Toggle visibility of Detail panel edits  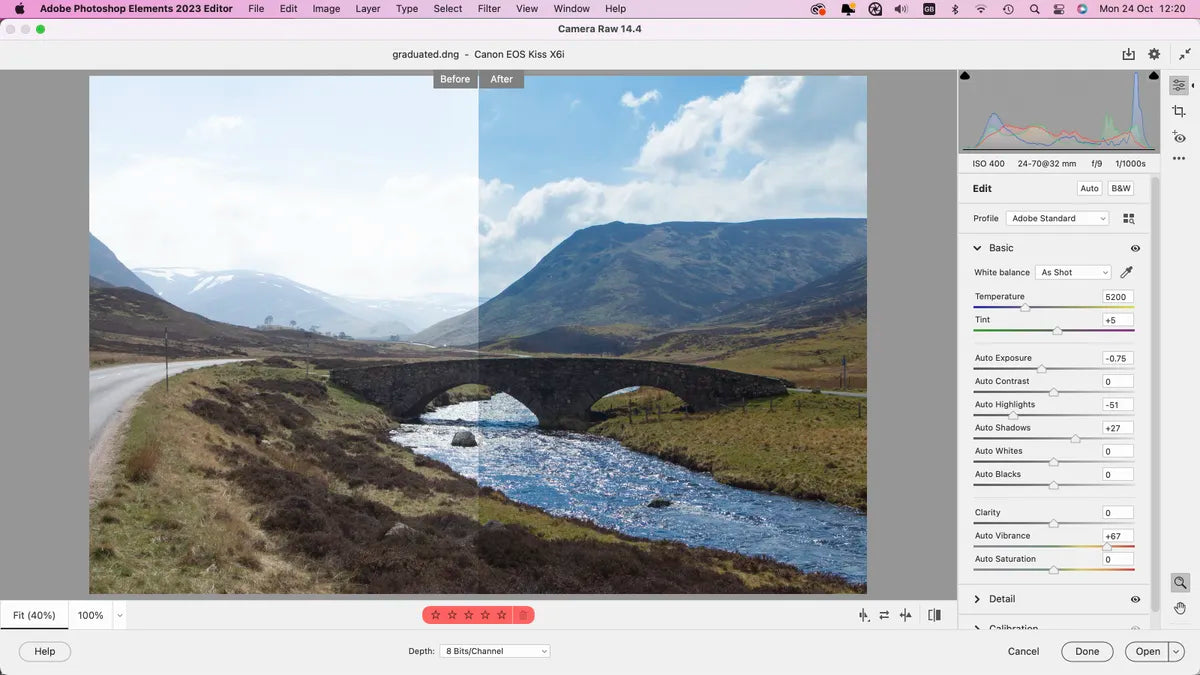(1135, 599)
